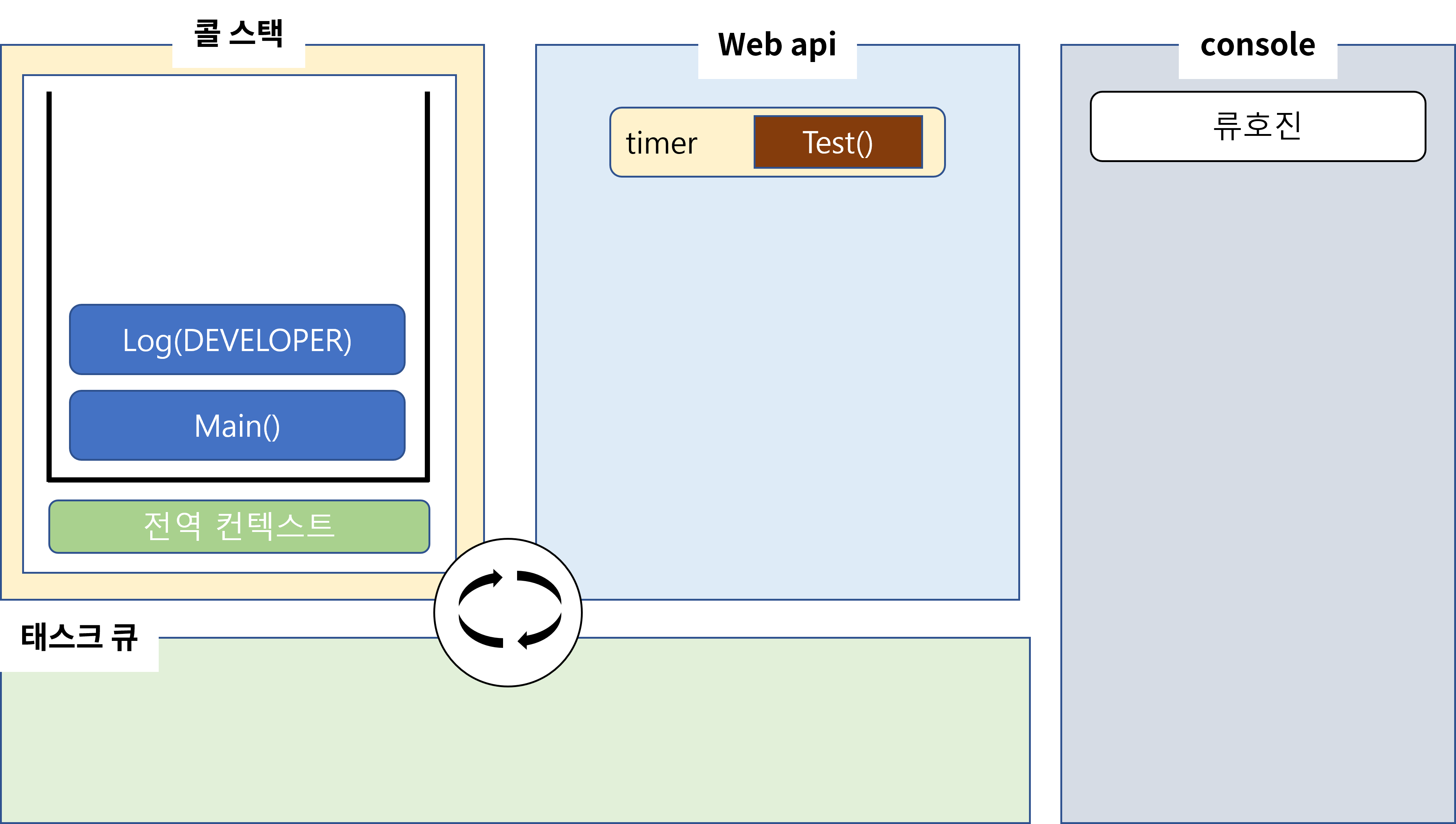Click empty stack space above Log(DEVELOPER)
Image resolution: width=1456 pixels, height=824 pixels.
pos(238,198)
